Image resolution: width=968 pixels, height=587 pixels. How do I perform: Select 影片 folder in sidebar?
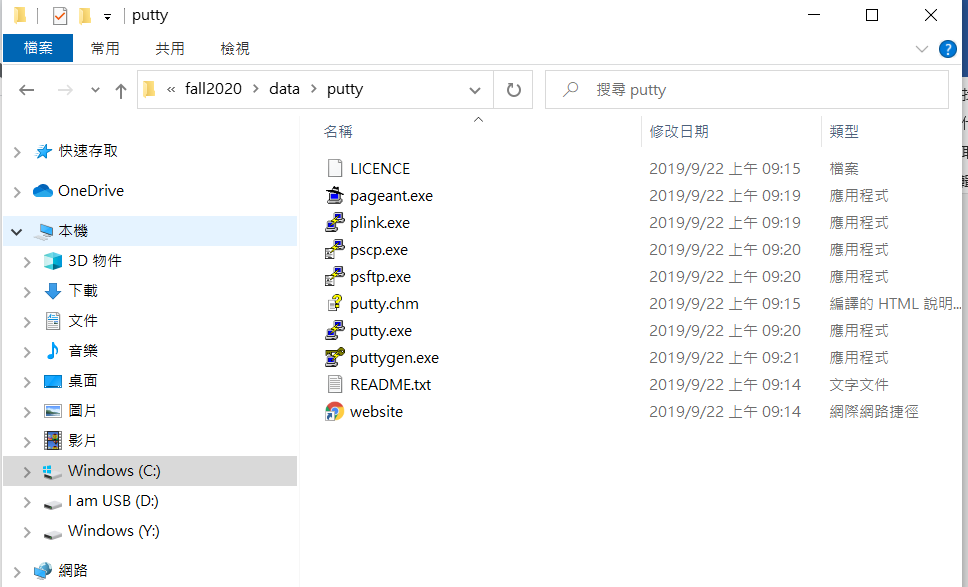tap(83, 441)
